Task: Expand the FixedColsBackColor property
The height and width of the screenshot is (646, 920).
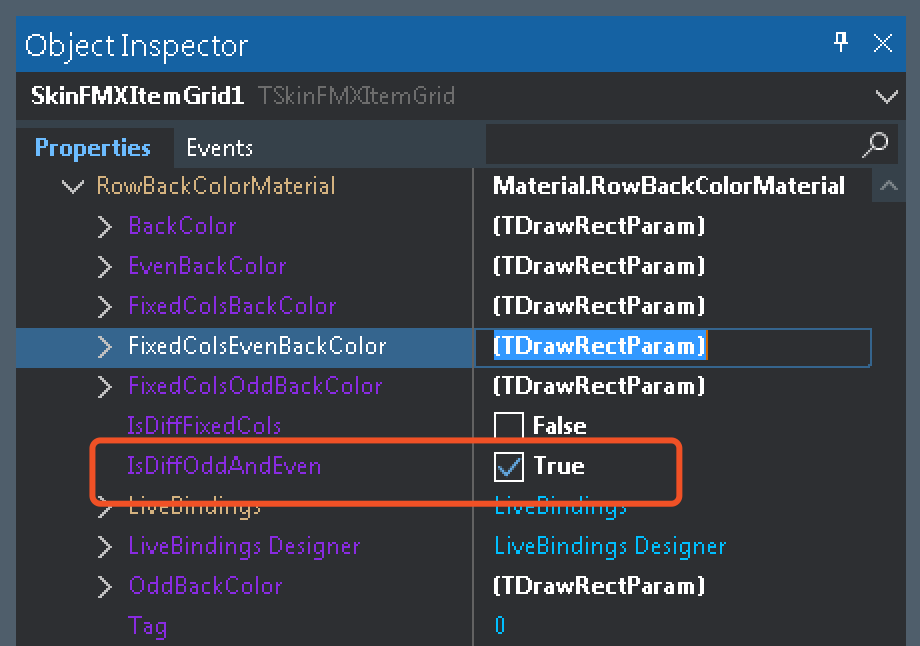Action: 105,307
